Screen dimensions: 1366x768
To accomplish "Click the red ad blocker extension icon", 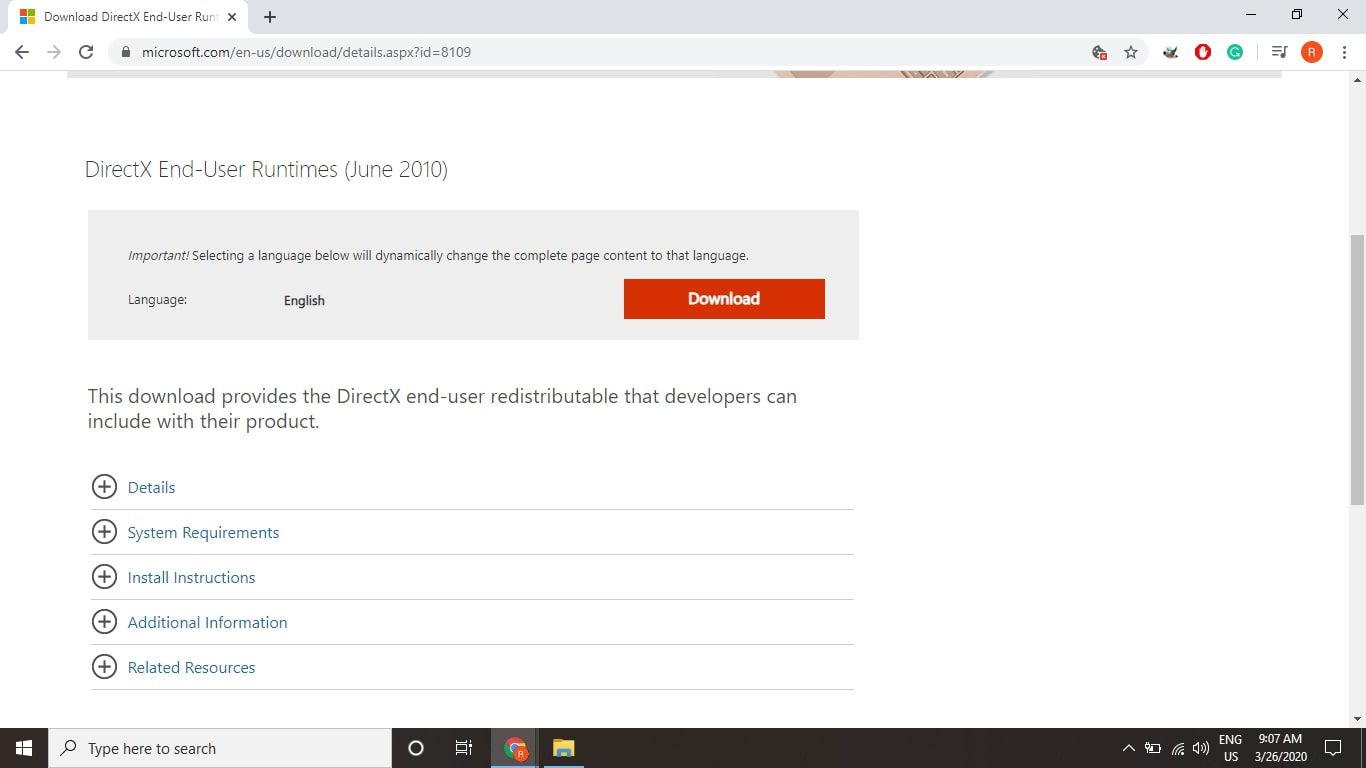I will click(x=1203, y=52).
